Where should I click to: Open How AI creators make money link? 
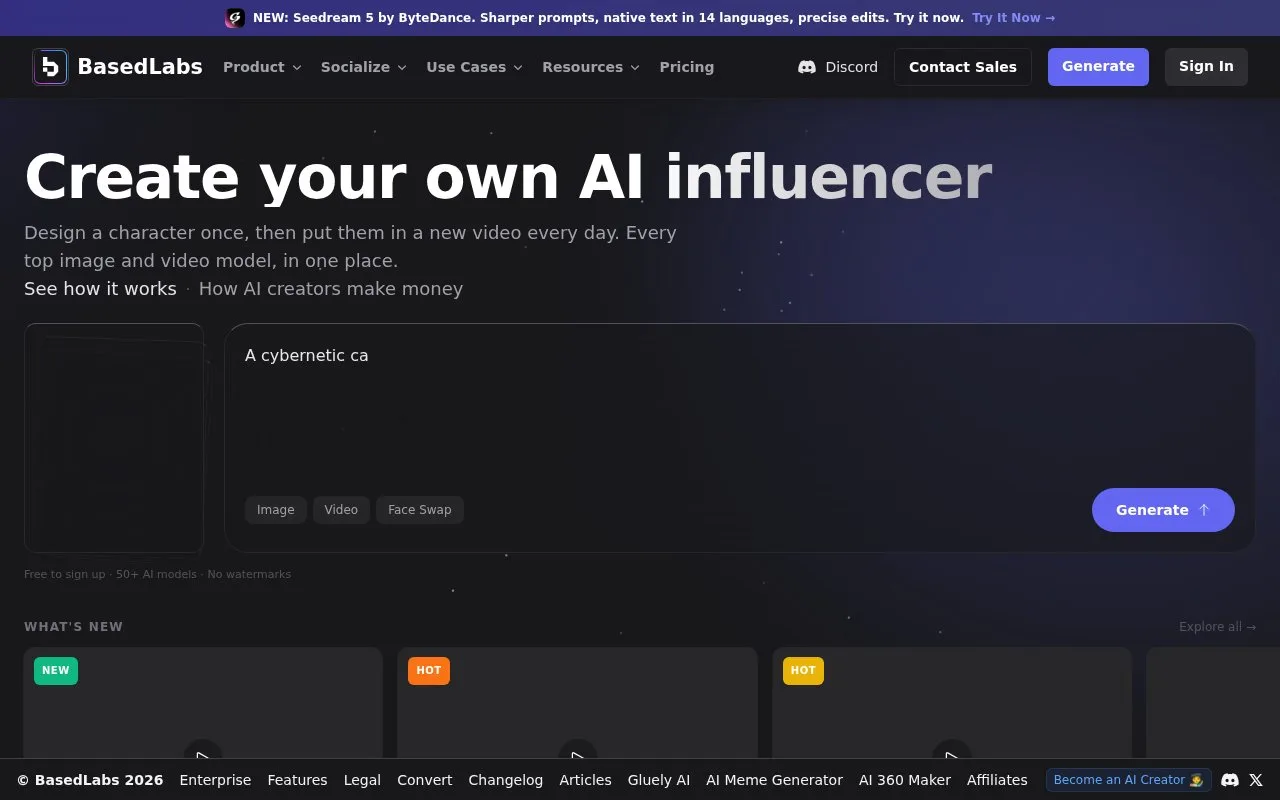tap(331, 289)
